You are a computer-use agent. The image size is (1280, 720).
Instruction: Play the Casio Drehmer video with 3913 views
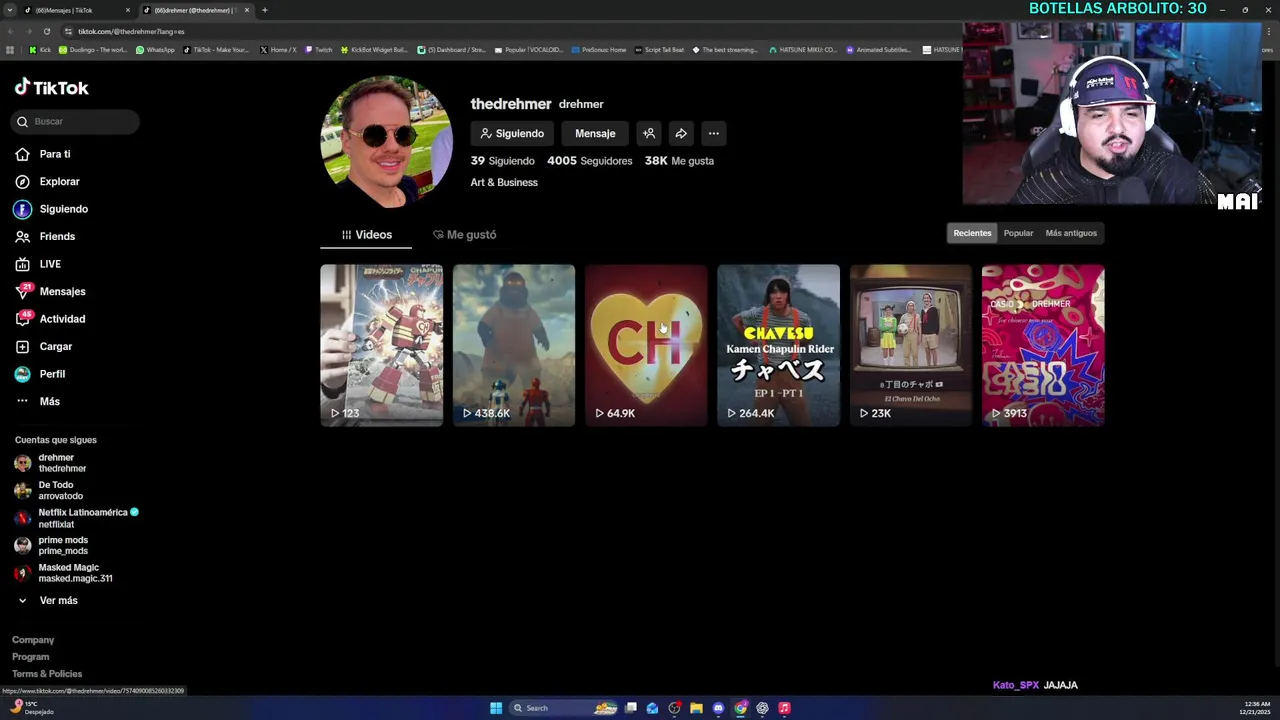pyautogui.click(x=1043, y=345)
